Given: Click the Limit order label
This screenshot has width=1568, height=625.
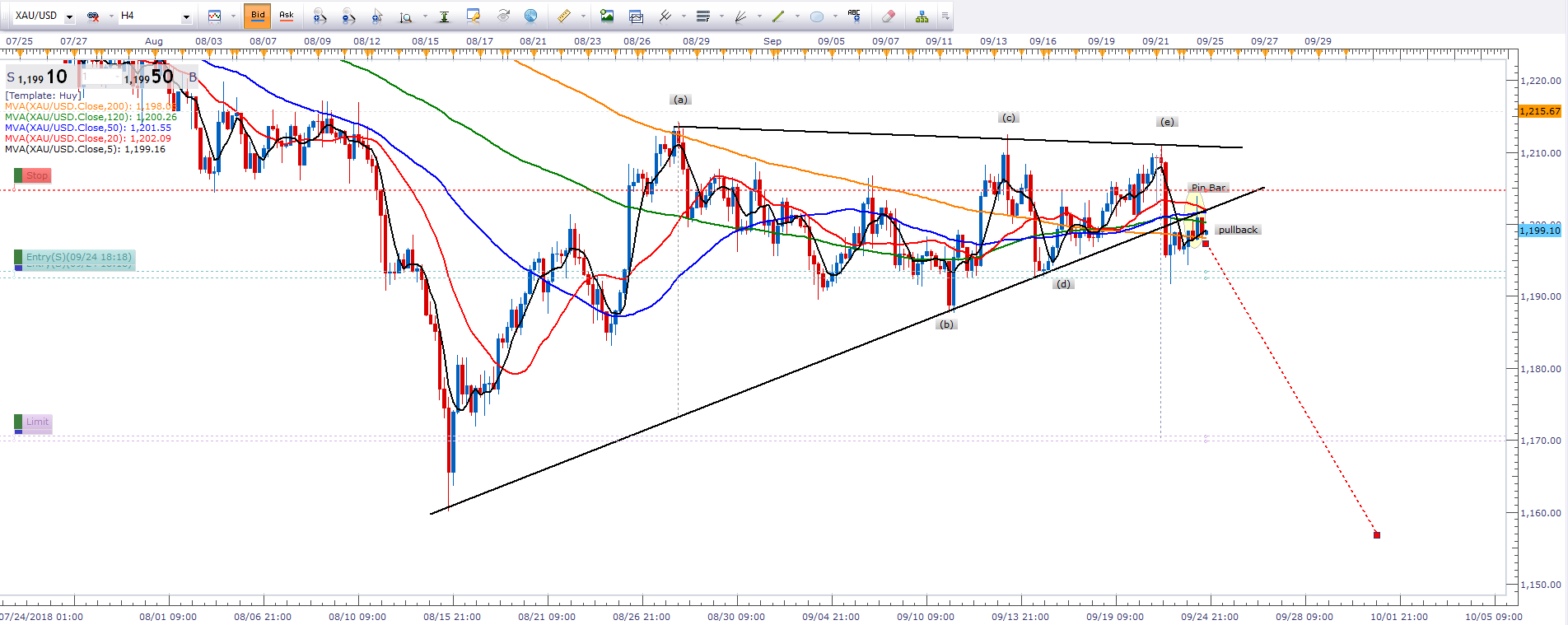Looking at the screenshot, I should [x=37, y=422].
